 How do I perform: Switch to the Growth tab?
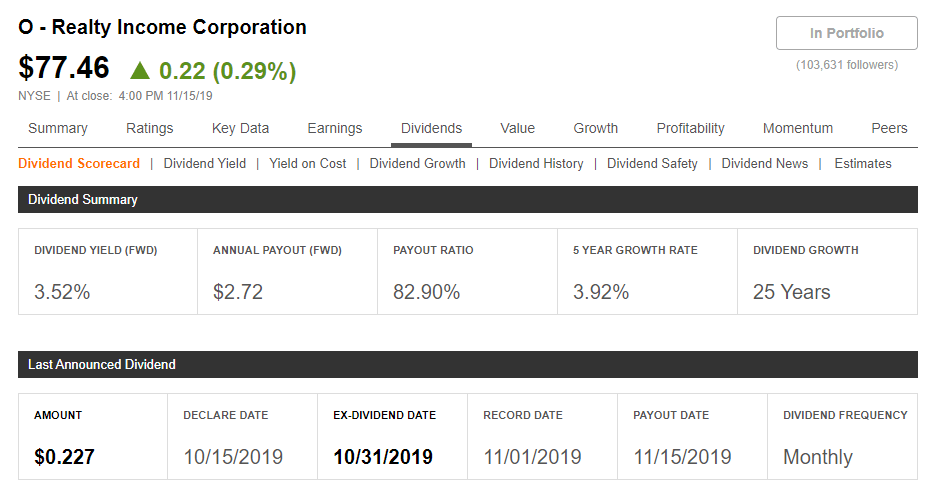pyautogui.click(x=595, y=128)
